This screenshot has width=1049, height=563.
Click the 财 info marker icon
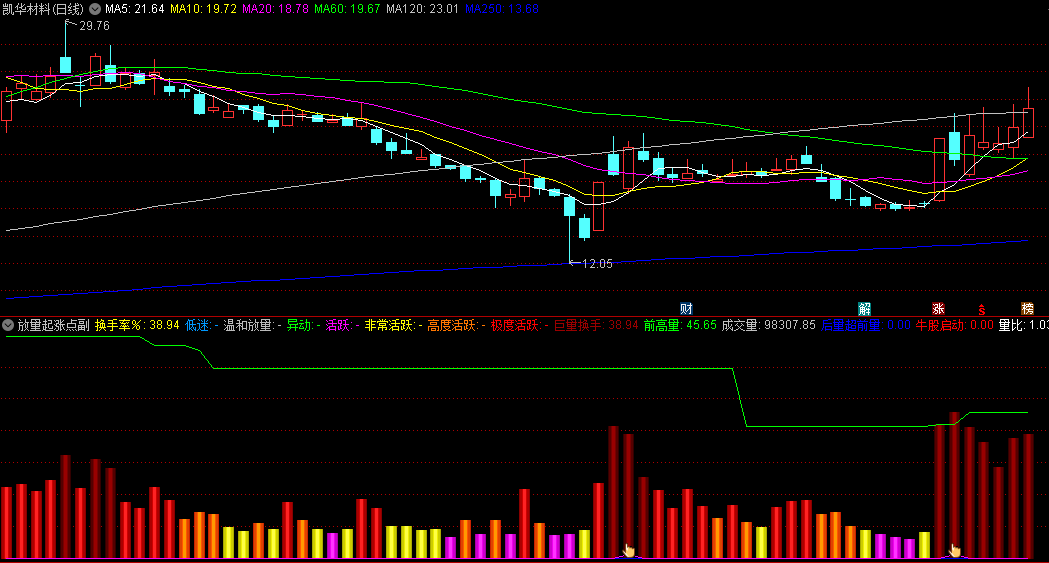686,309
